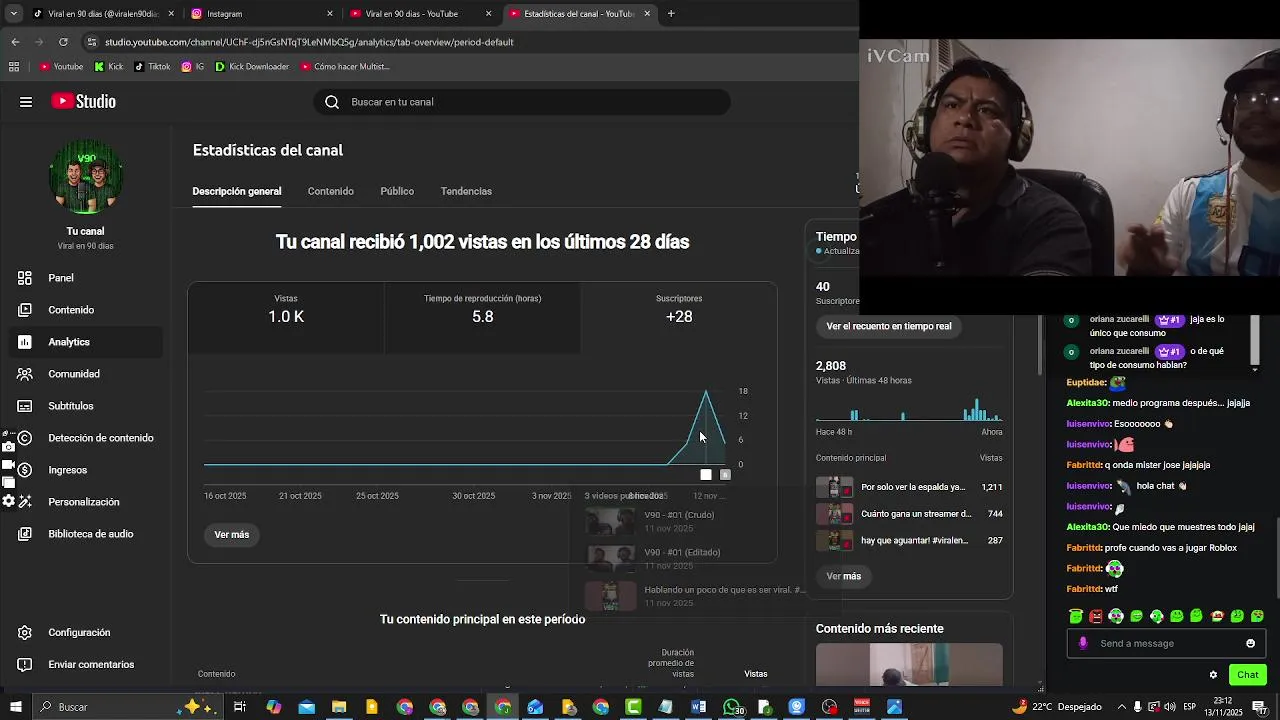Switch to the Tendencias analytics tab
1280x720 pixels.
click(x=466, y=191)
